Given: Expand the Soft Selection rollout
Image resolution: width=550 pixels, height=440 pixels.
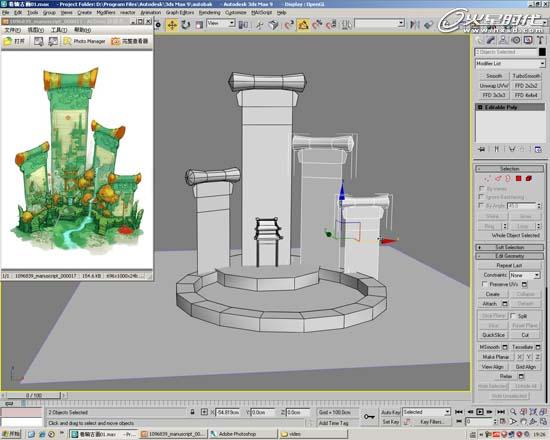Looking at the screenshot, I should pyautogui.click(x=509, y=247).
